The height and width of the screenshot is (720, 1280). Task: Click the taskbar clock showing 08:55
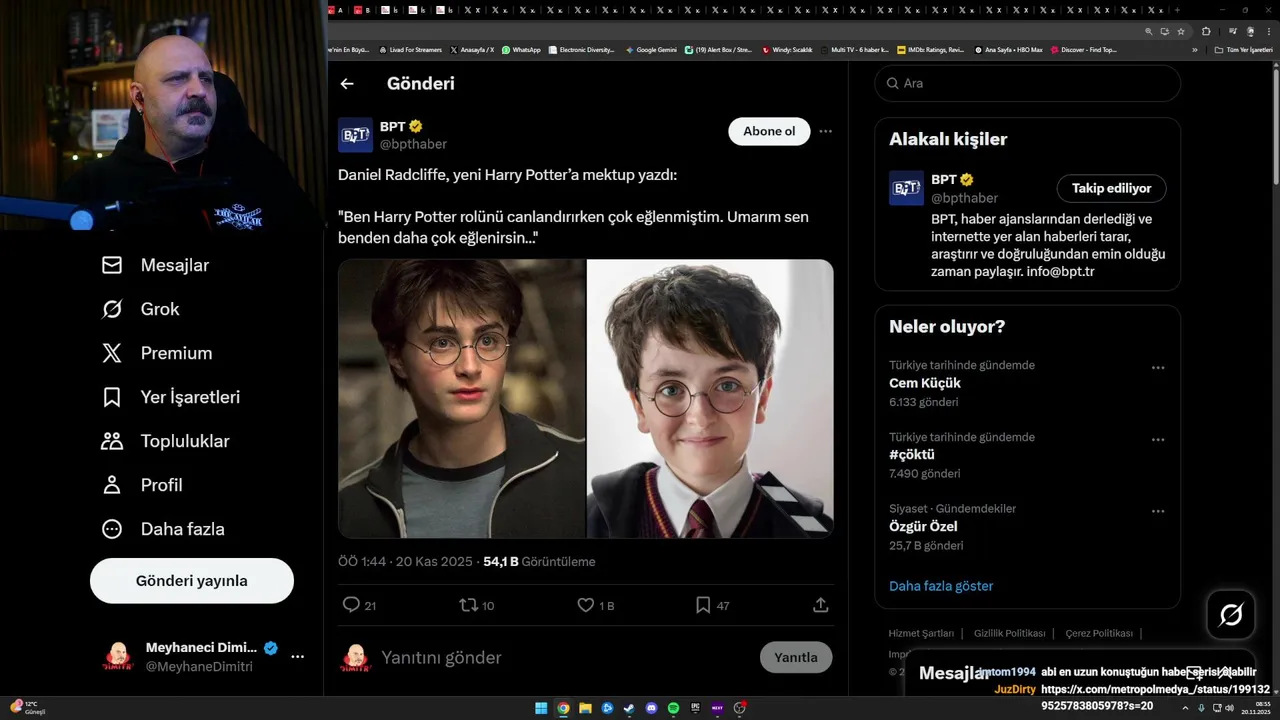[x=1256, y=708]
